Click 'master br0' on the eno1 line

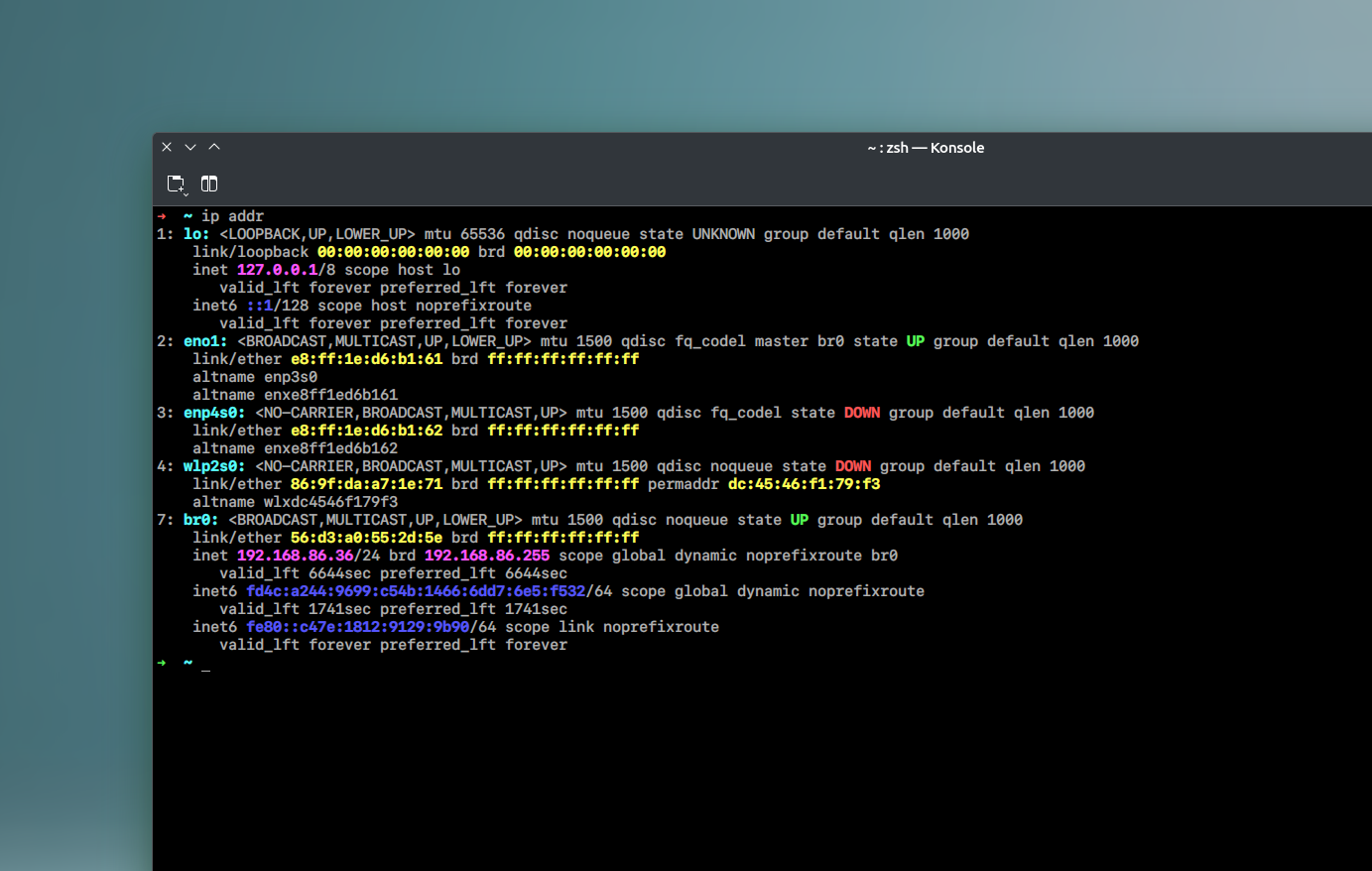800,341
